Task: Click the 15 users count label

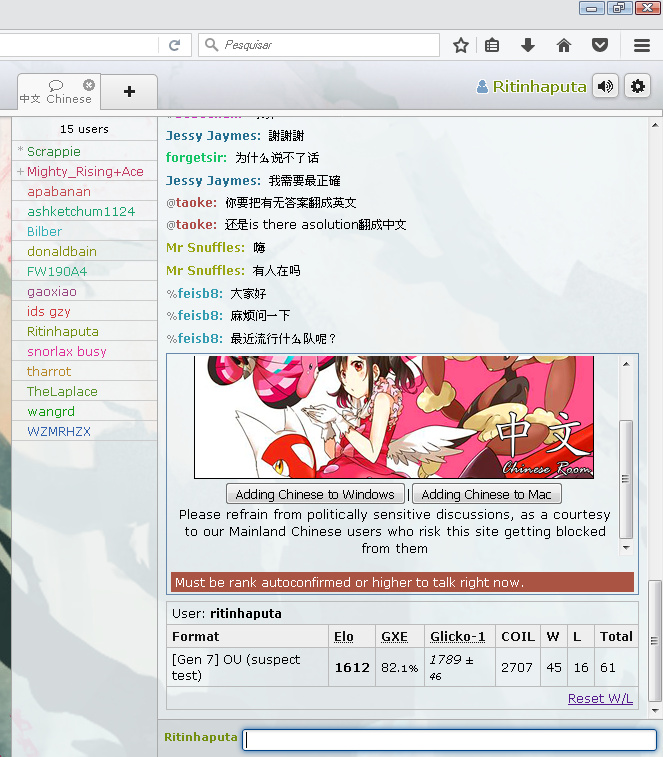Action: point(84,129)
